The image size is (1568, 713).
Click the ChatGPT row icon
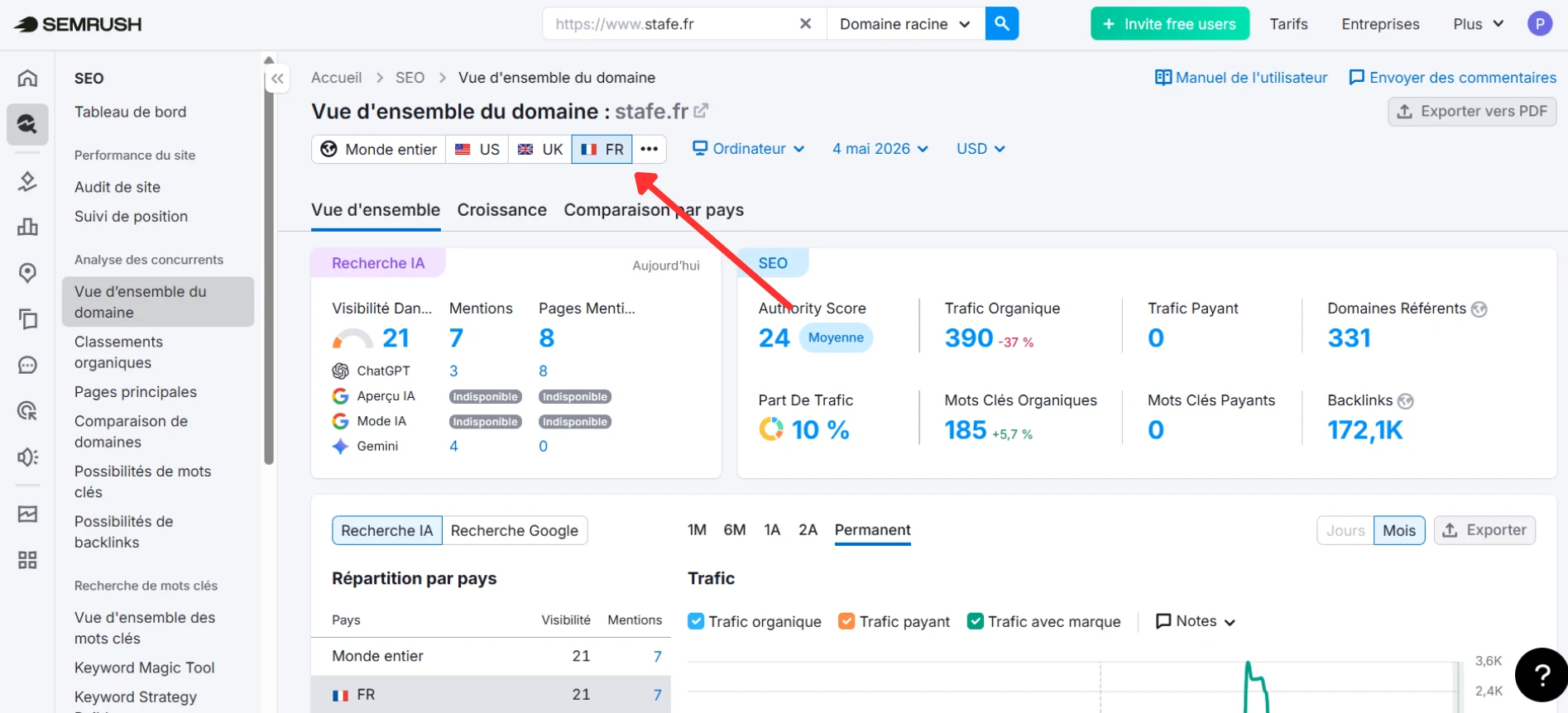tap(340, 371)
